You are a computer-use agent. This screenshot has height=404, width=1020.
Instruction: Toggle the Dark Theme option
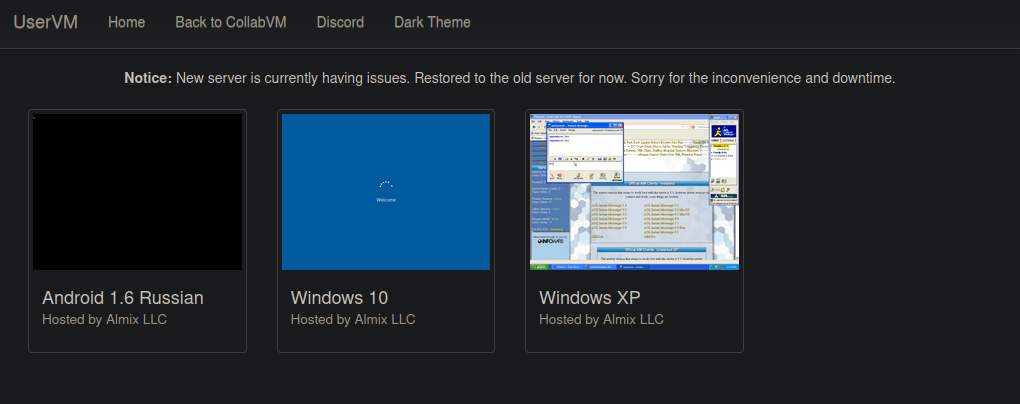coord(432,22)
